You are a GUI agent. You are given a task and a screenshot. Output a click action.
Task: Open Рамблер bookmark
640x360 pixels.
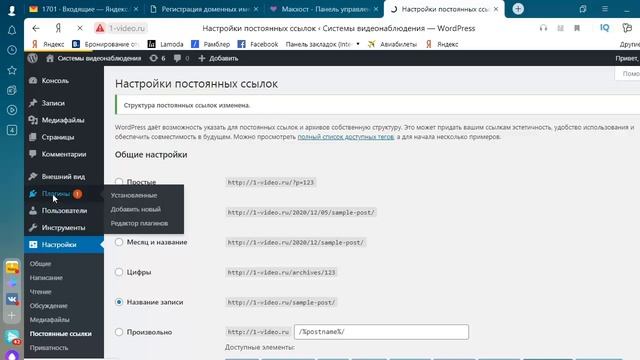tap(211, 44)
